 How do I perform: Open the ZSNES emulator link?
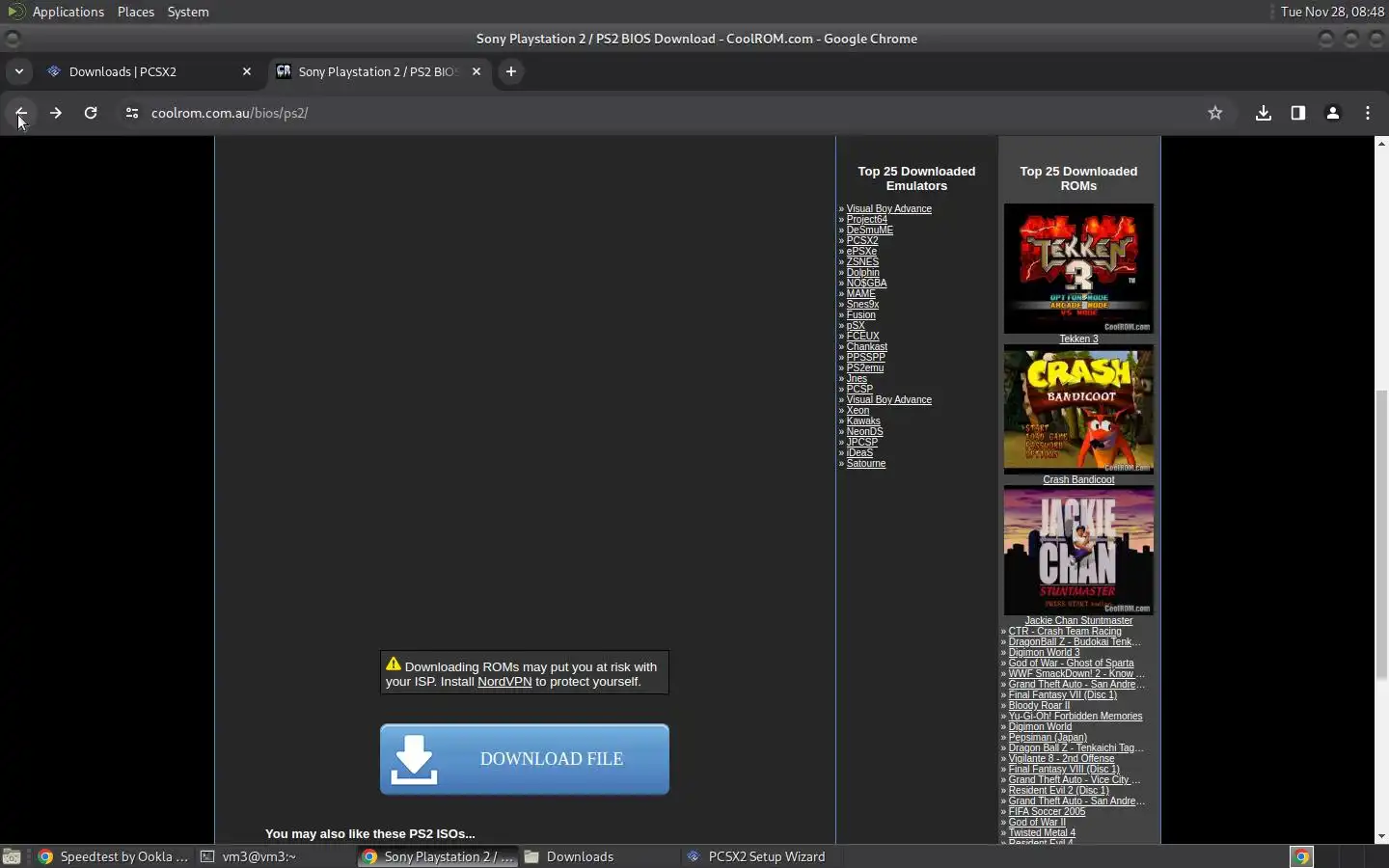tap(862, 261)
